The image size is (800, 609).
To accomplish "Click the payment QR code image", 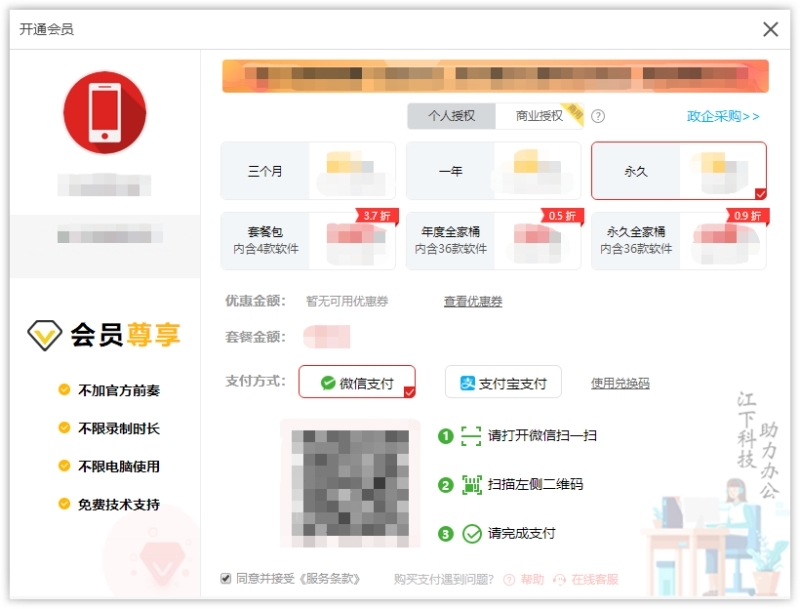I will click(350, 483).
